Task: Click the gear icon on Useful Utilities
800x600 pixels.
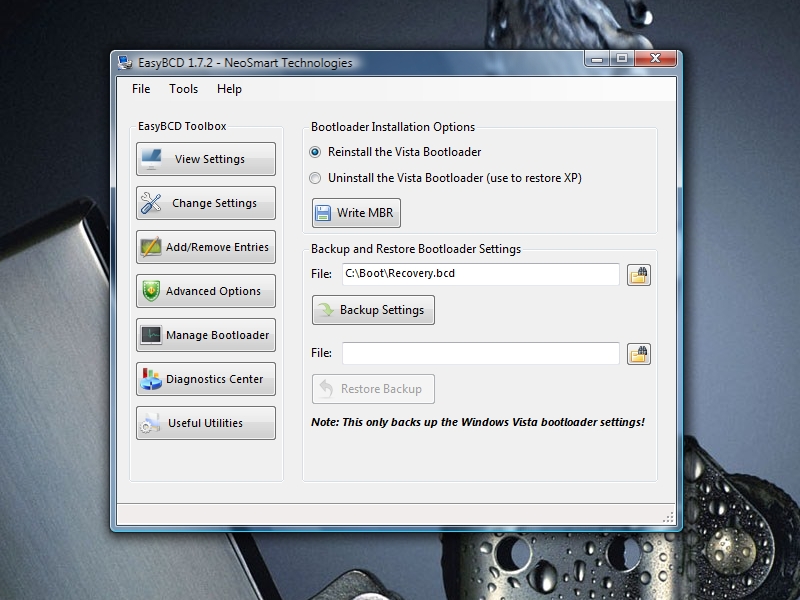Action: [150, 423]
